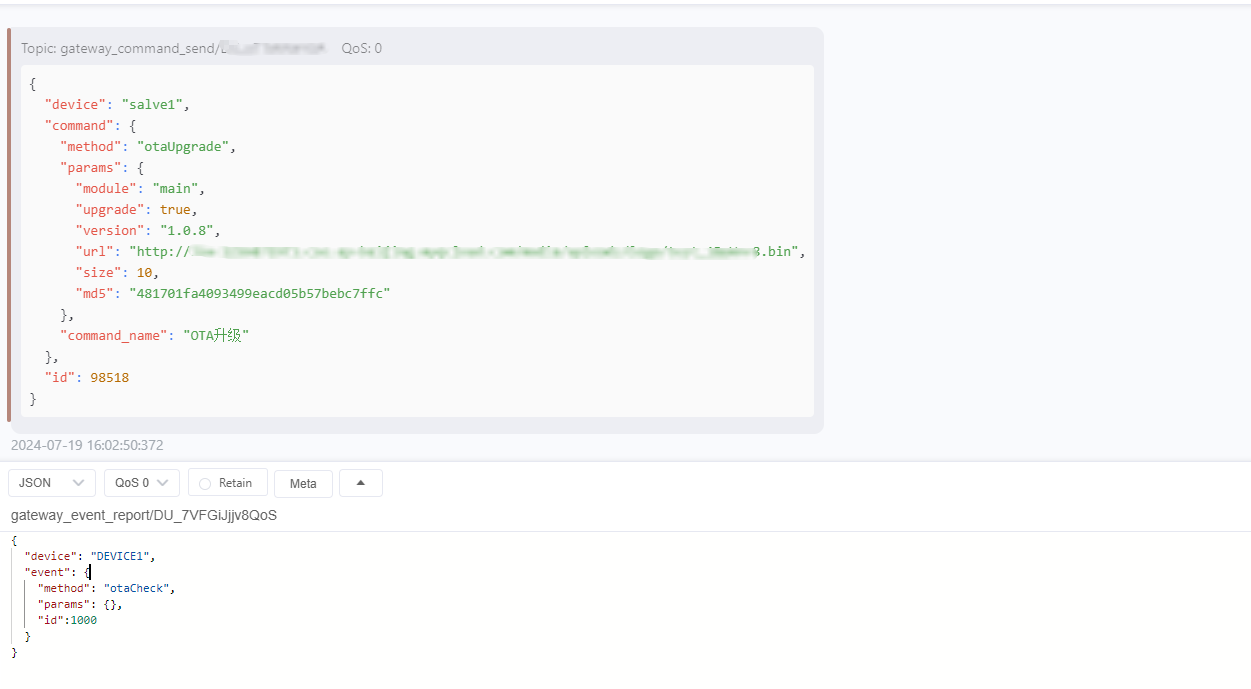Select the message timestamp 2024-07-19 16:02:50:372
Image resolution: width=1251 pixels, height=689 pixels.
coord(87,445)
